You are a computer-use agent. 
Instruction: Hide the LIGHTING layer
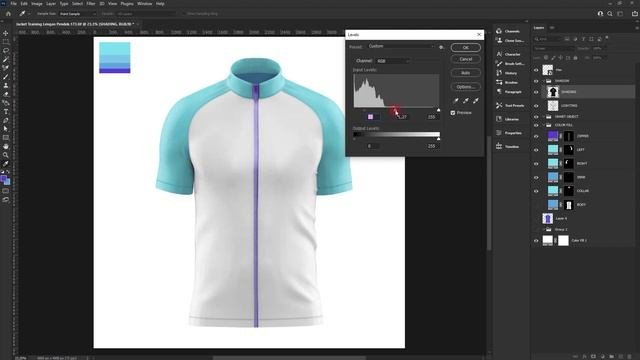[536, 106]
